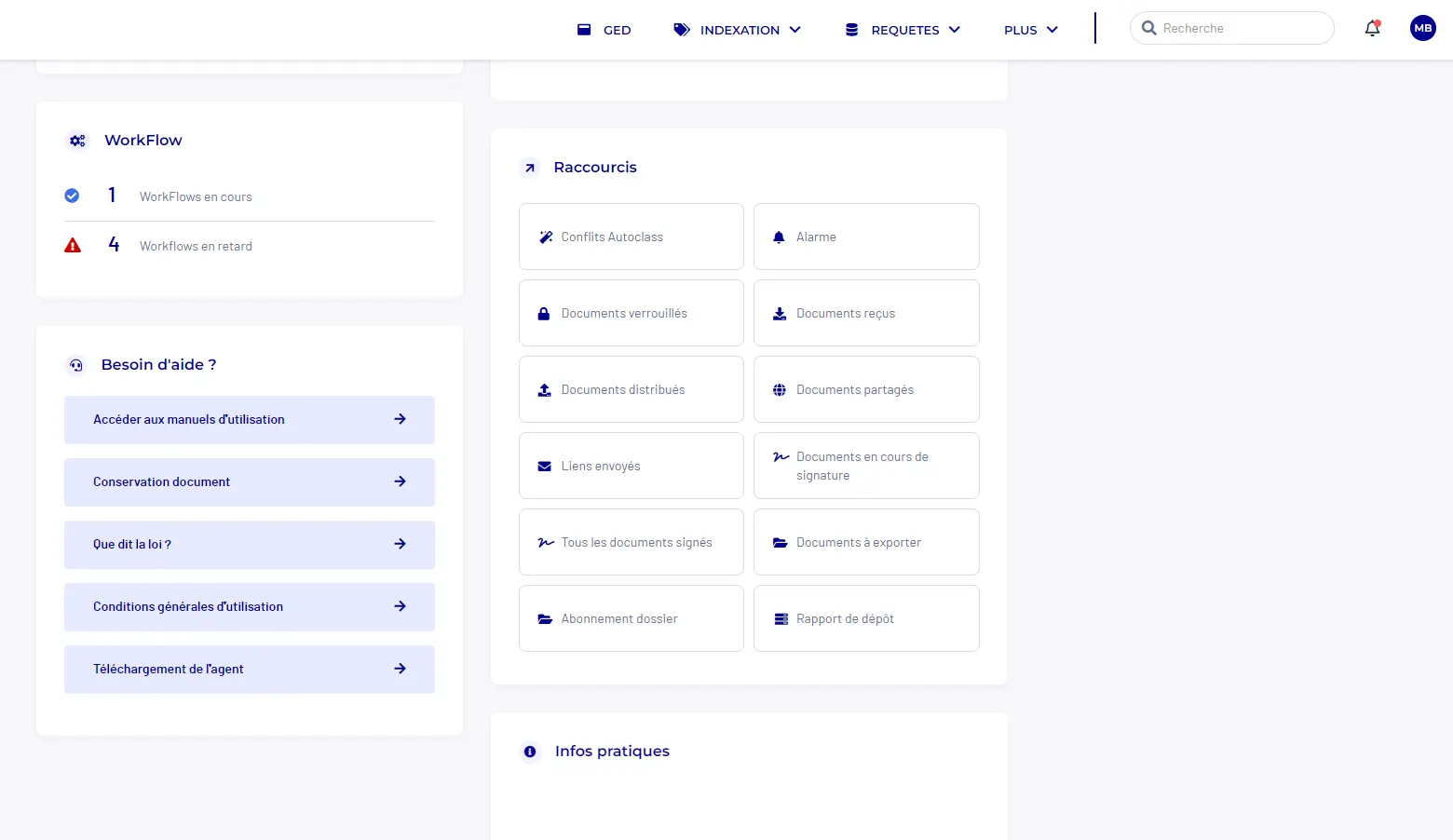Click the WorkFlow gear icon
The width and height of the screenshot is (1453, 840).
tap(76, 140)
